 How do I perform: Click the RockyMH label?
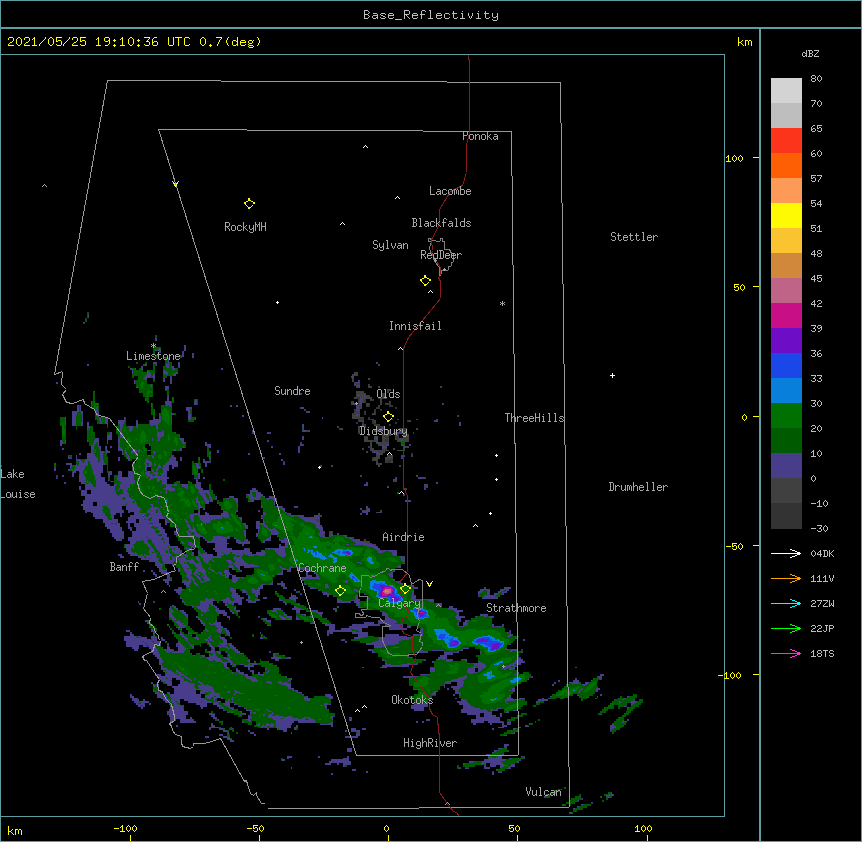point(245,227)
